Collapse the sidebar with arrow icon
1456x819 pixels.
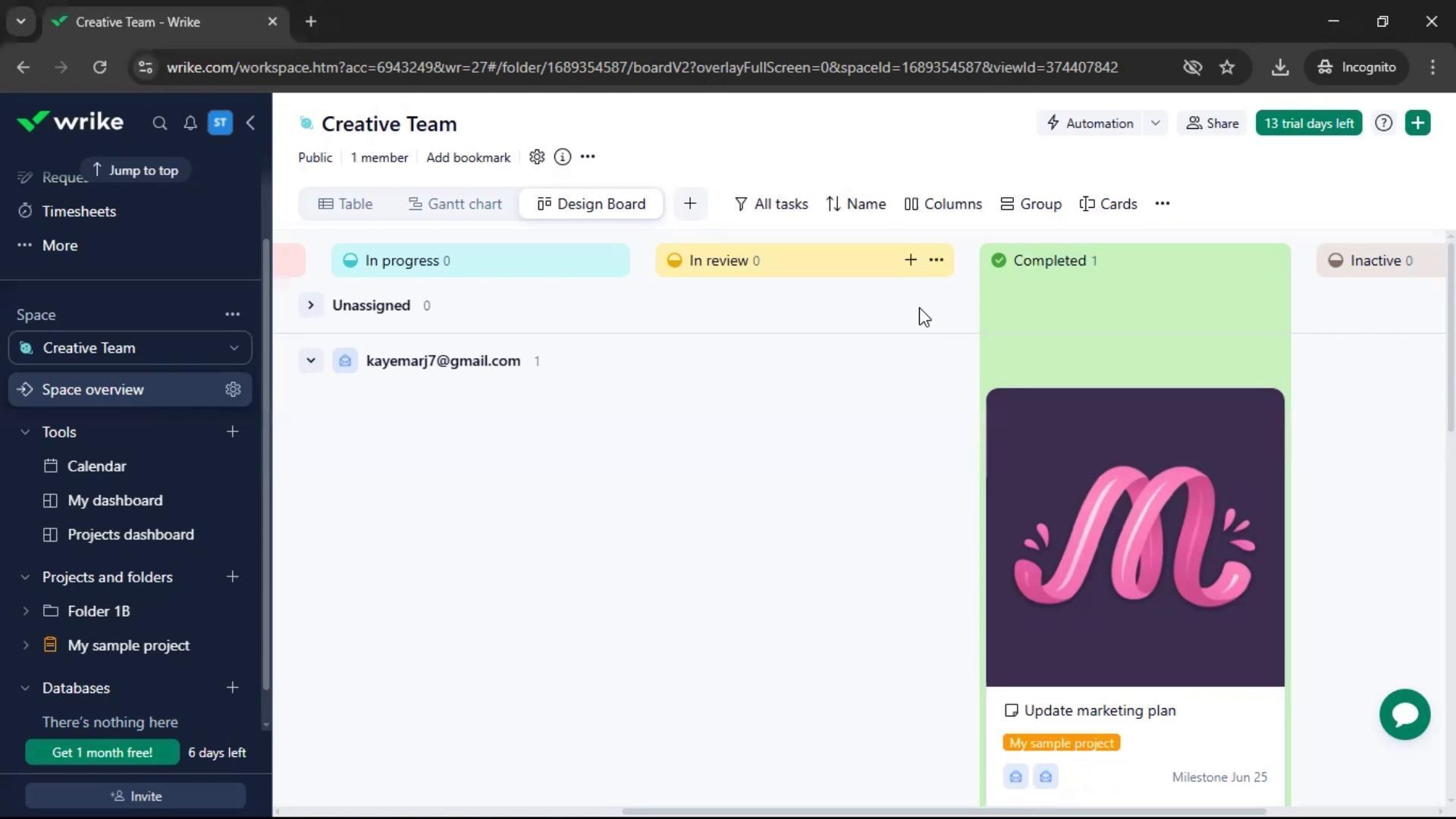pyautogui.click(x=250, y=123)
